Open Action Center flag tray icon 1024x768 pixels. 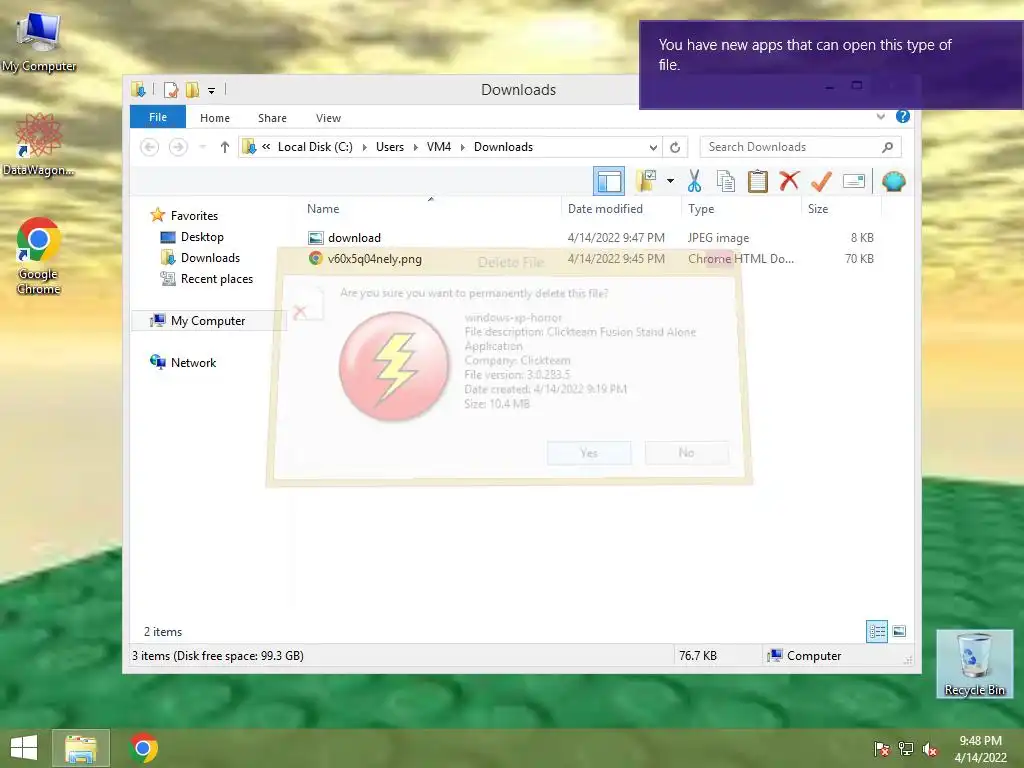(x=881, y=748)
